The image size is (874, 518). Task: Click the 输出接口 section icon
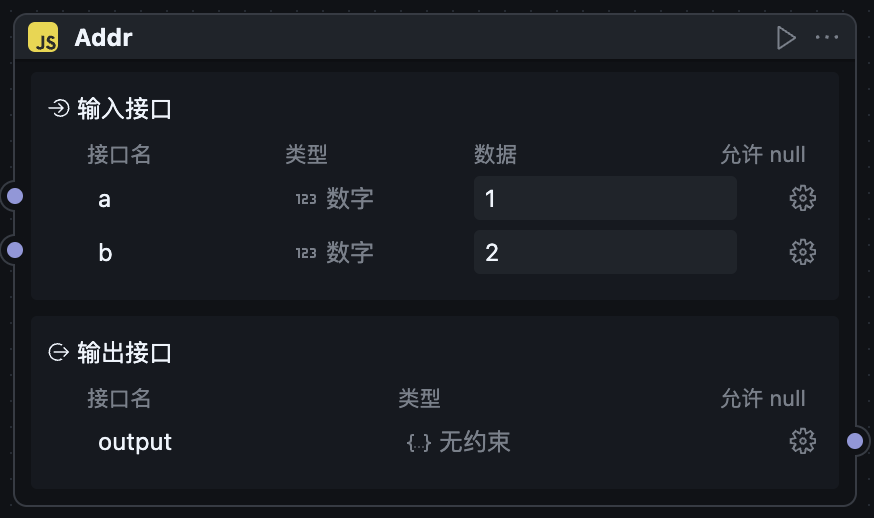[x=59, y=352]
